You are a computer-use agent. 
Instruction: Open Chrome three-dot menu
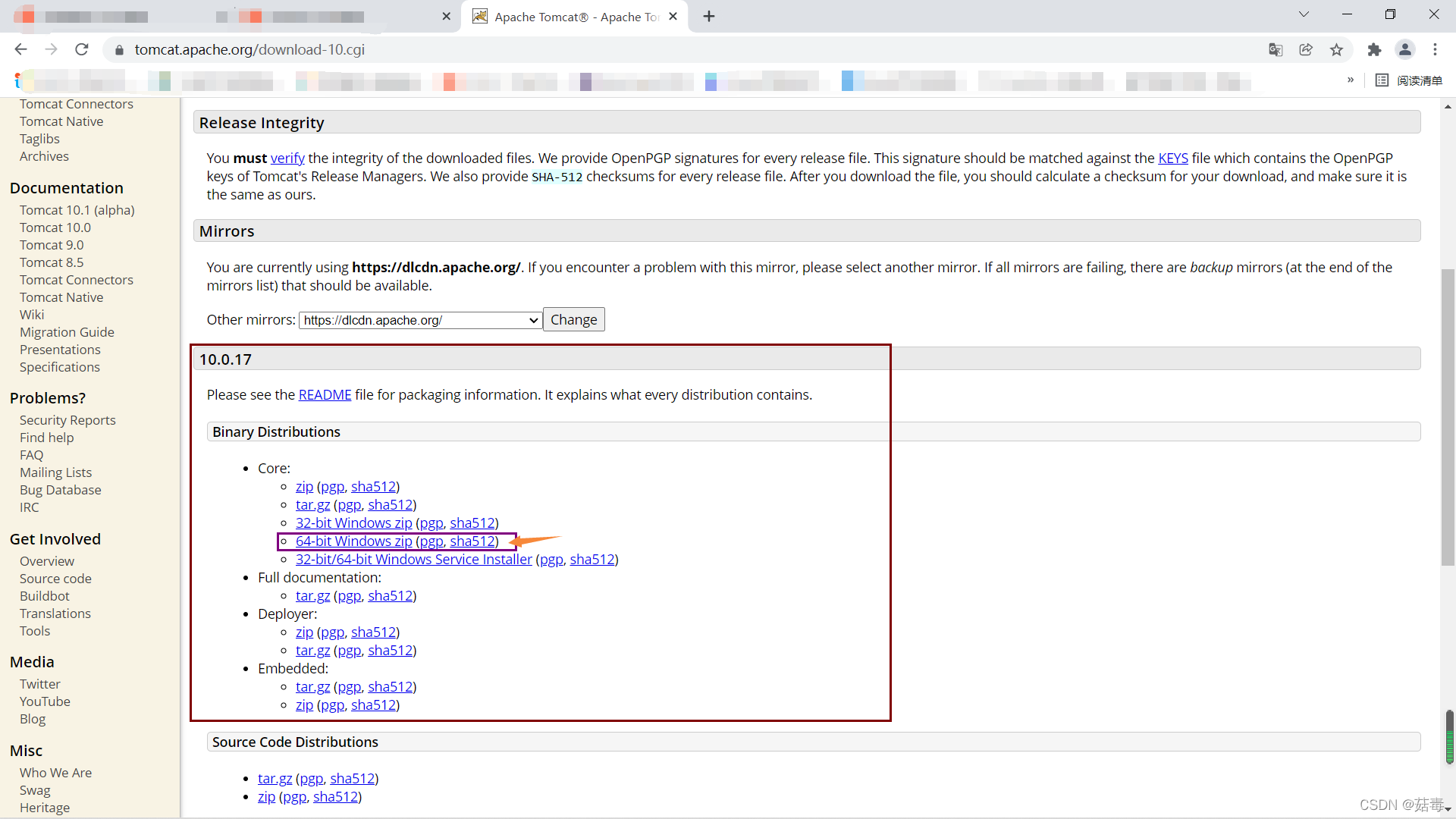point(1435,49)
